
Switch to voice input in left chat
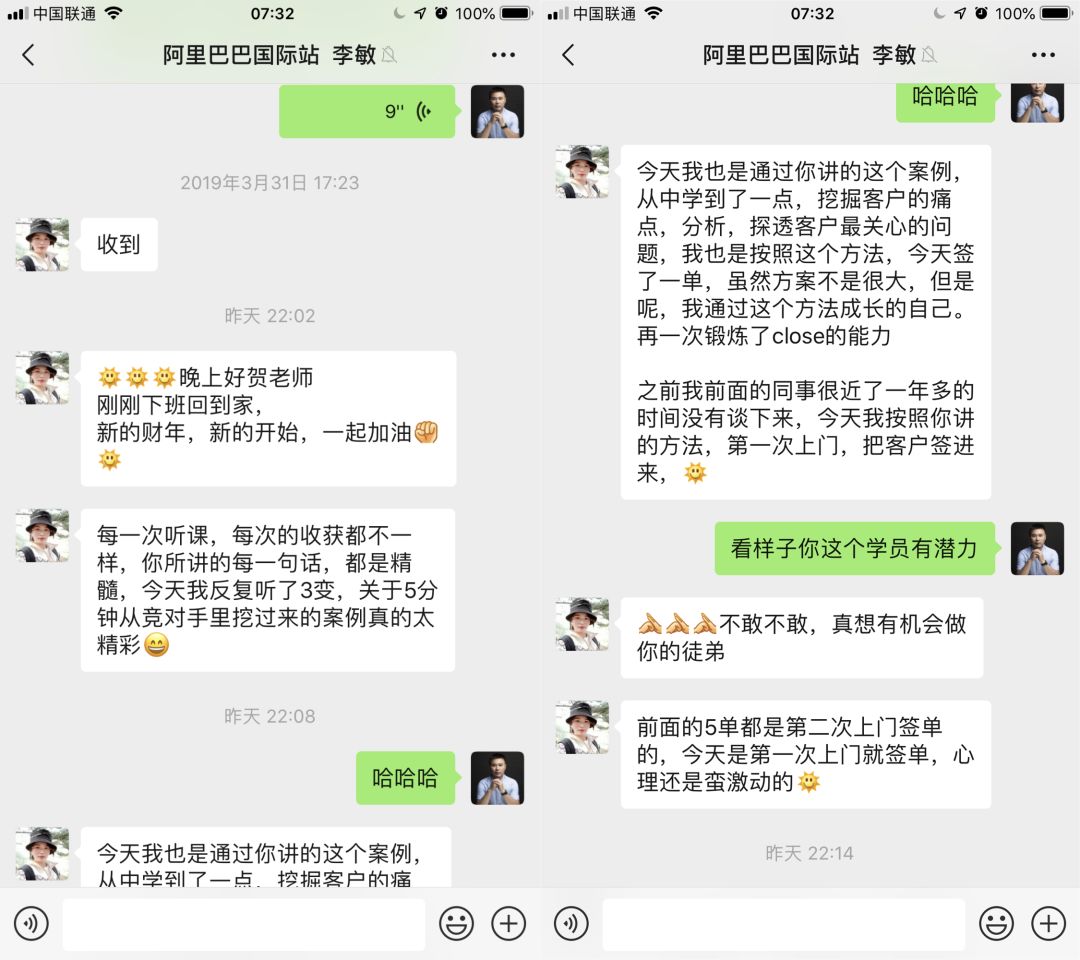click(31, 924)
